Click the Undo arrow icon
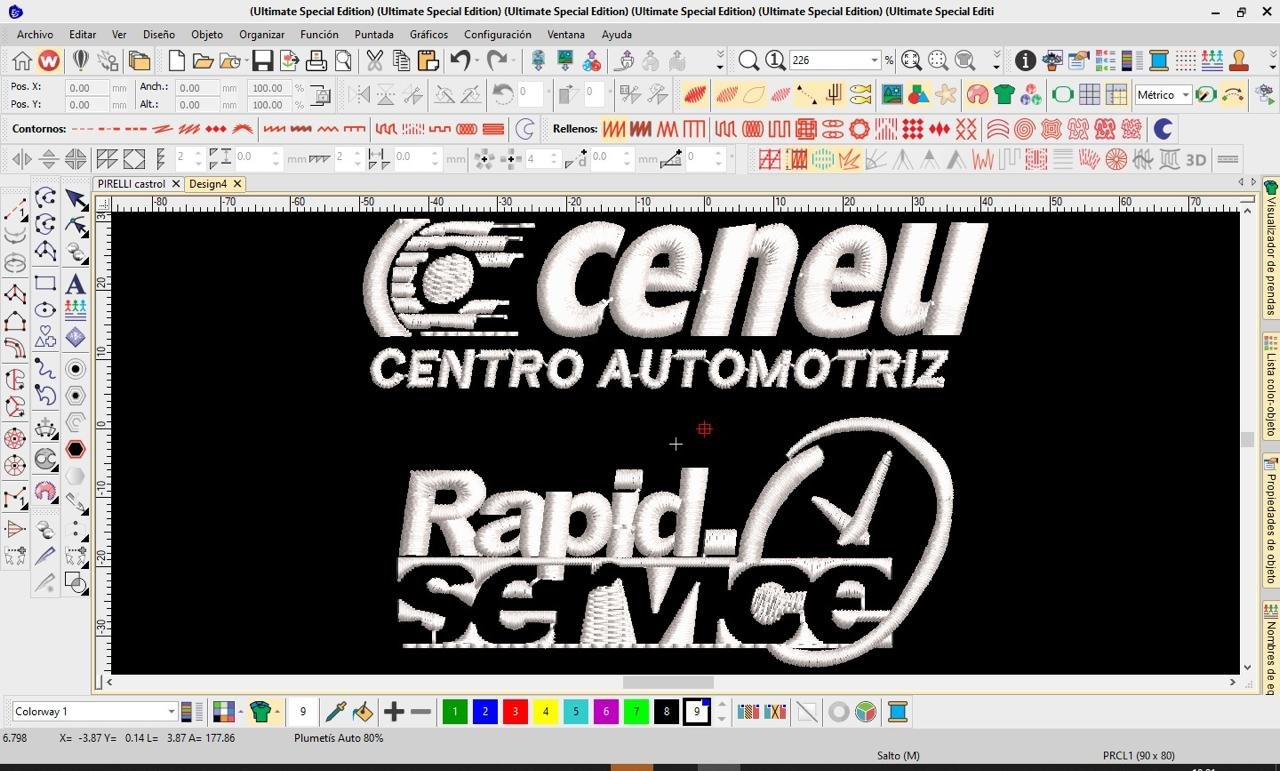Screen dimensions: 1280x771 460,61
